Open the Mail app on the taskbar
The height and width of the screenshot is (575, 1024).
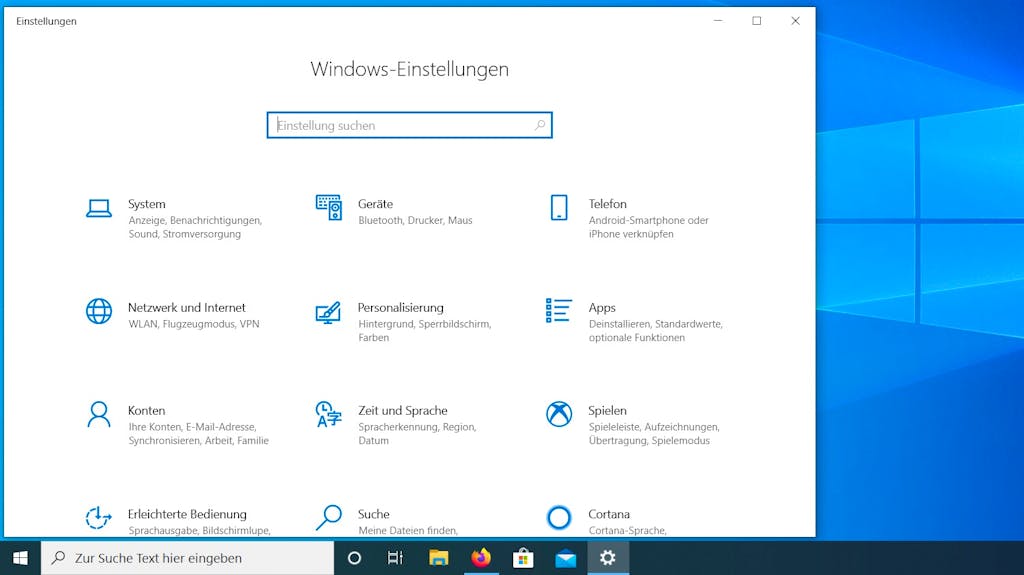[566, 558]
